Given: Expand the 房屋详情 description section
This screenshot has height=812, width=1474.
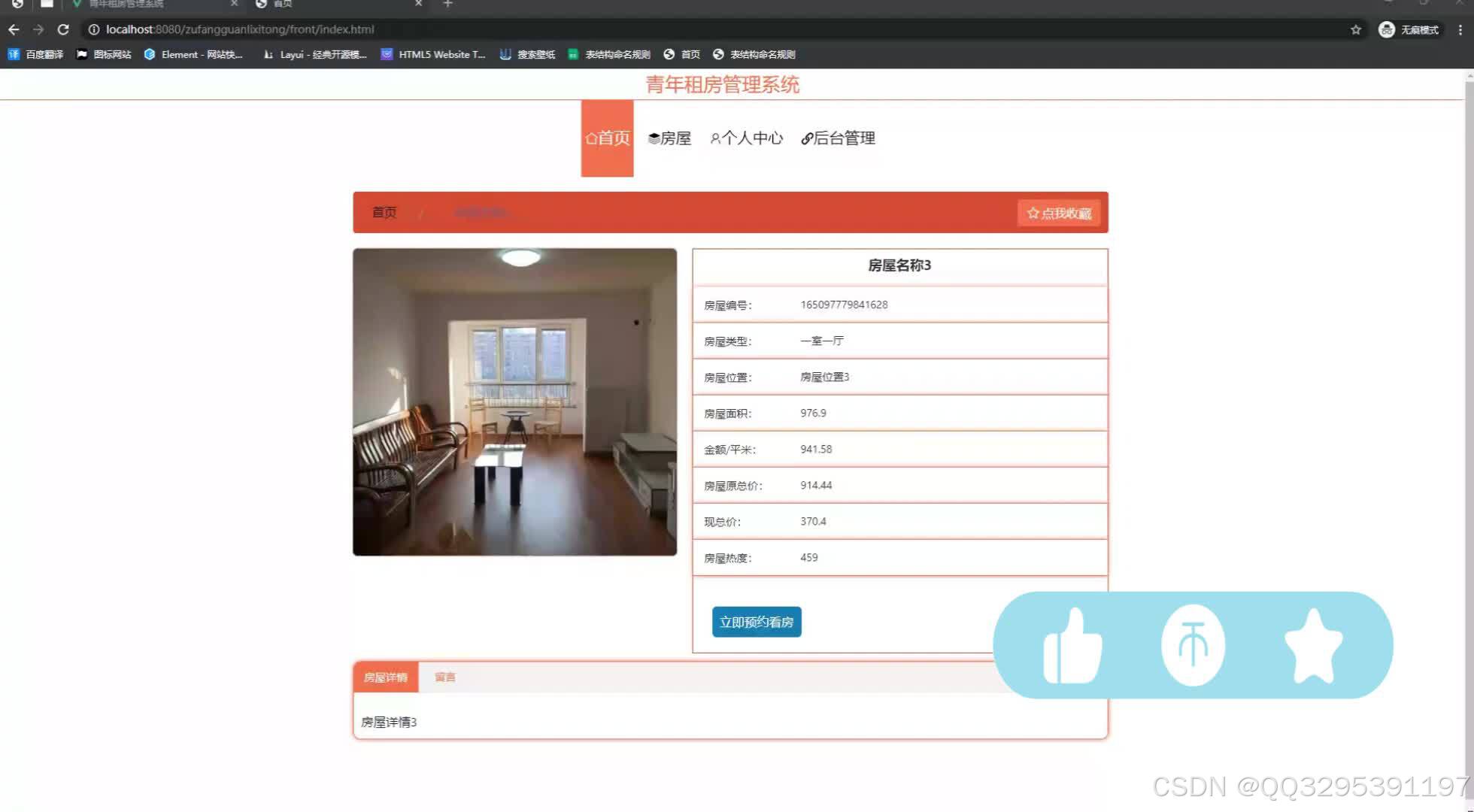Looking at the screenshot, I should coord(384,677).
